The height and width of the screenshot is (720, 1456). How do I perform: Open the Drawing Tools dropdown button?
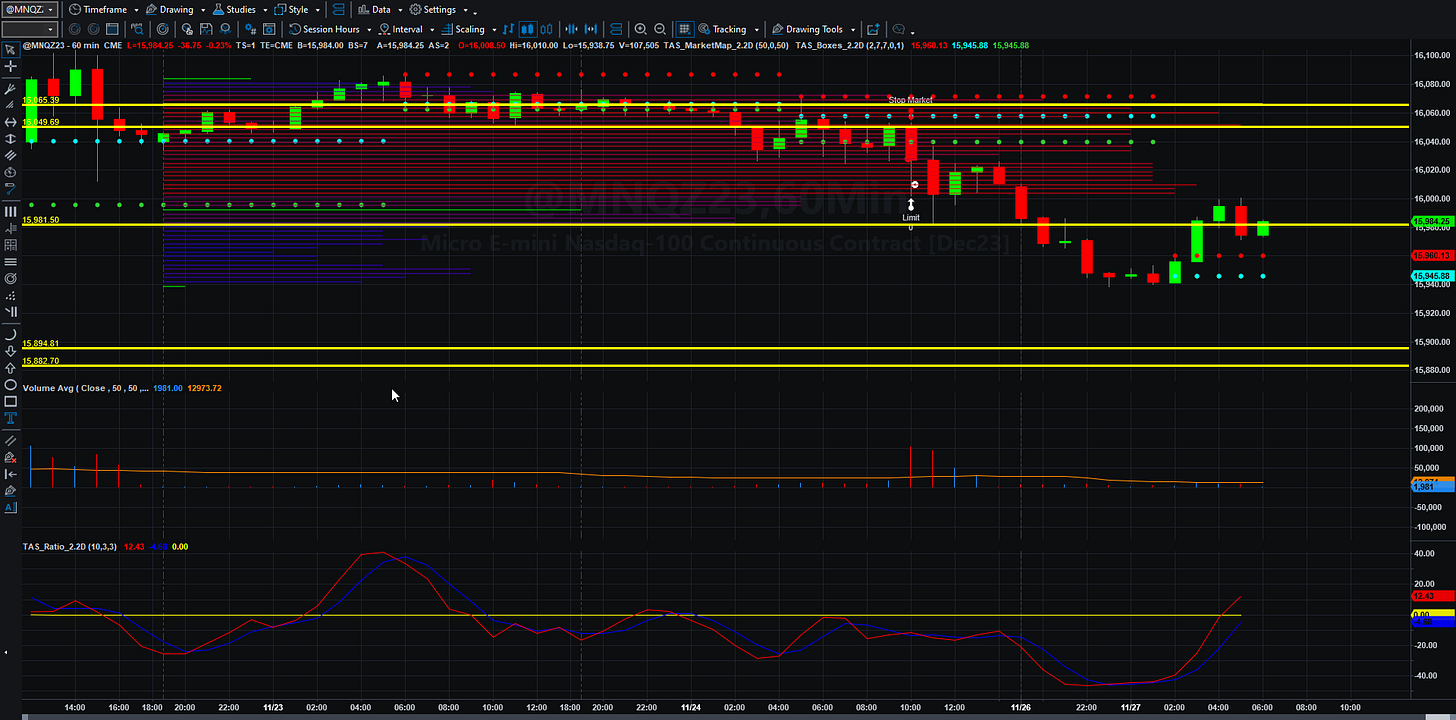coord(815,29)
